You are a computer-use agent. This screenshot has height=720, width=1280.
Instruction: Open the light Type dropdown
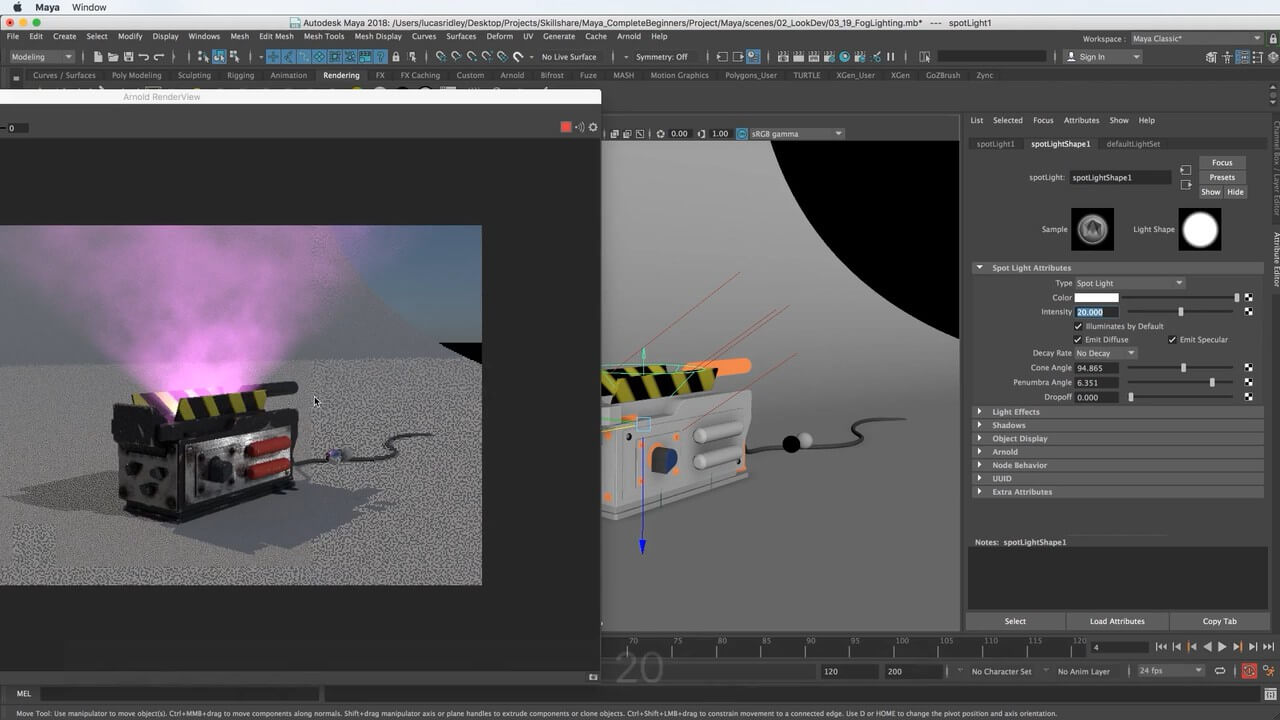point(1129,283)
